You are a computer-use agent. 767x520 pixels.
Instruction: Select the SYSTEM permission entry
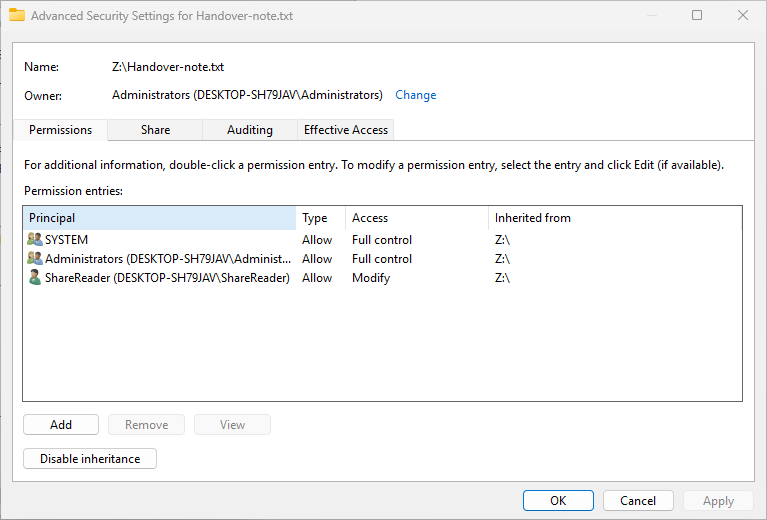[383, 240]
